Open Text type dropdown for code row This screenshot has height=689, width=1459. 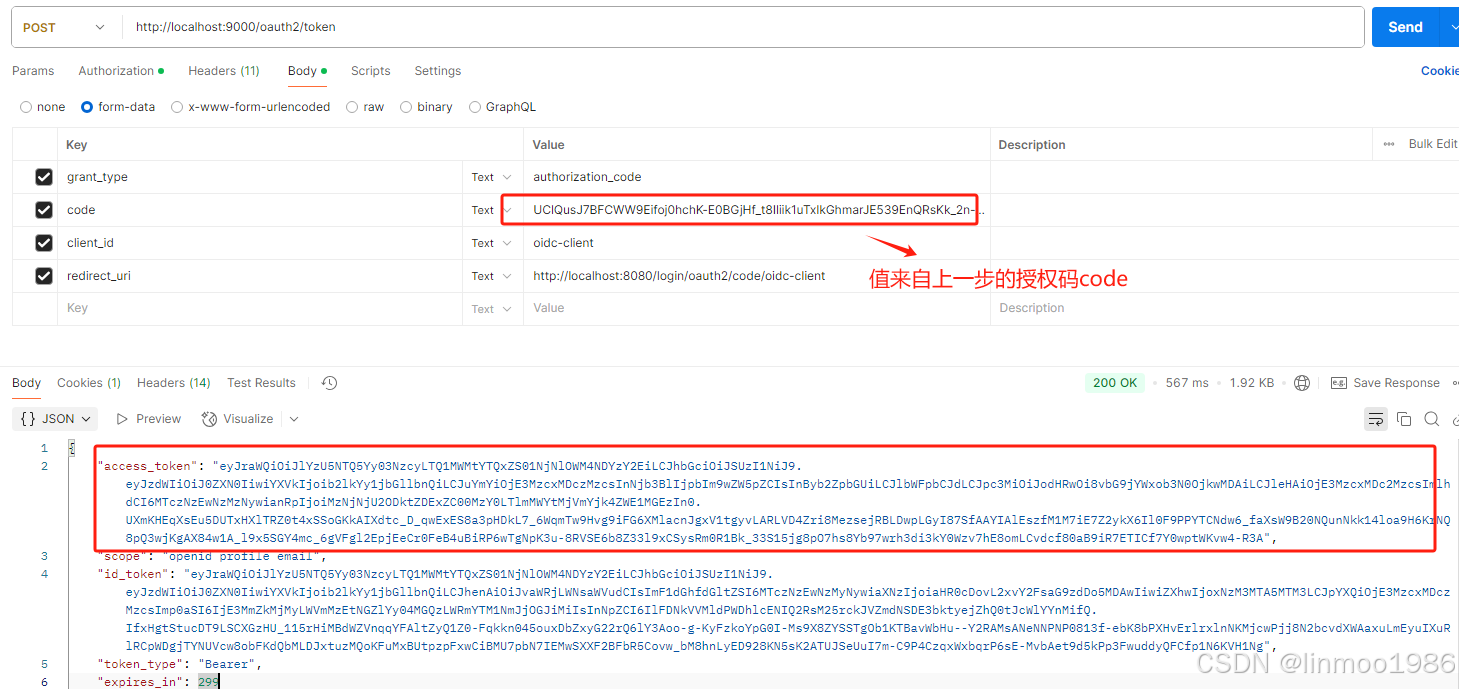(x=492, y=210)
